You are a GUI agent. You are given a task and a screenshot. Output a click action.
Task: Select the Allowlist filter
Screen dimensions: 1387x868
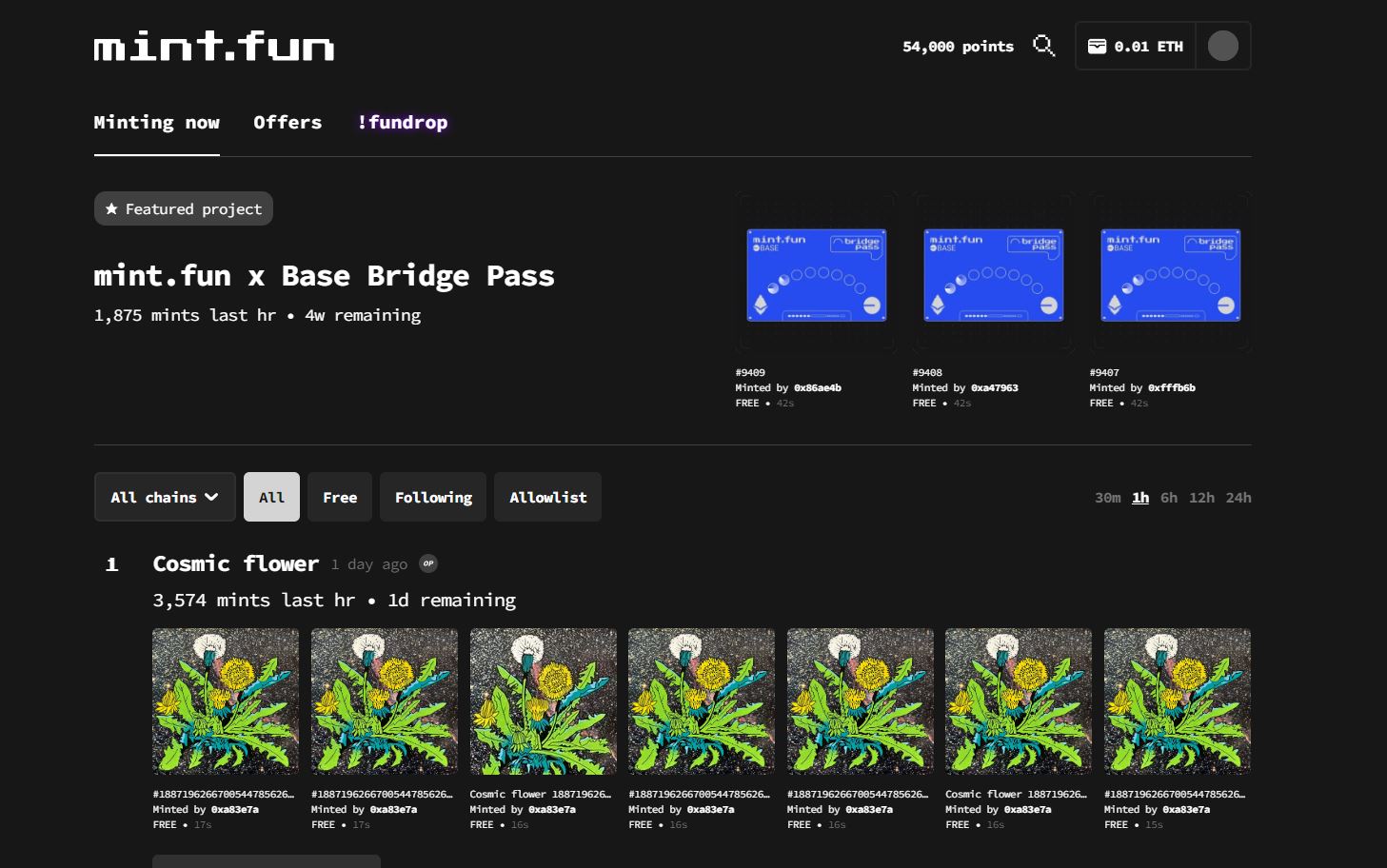coord(547,497)
